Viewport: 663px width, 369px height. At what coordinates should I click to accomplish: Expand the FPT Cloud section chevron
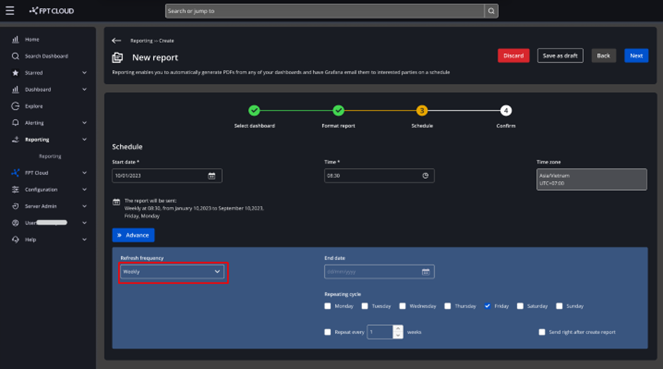tap(85, 173)
